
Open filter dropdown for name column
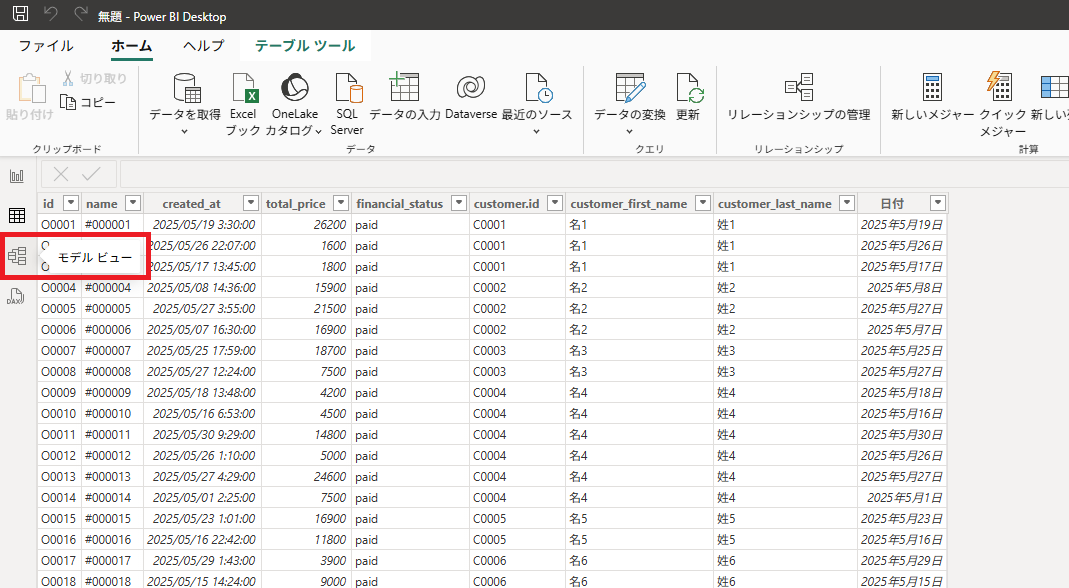click(x=133, y=203)
